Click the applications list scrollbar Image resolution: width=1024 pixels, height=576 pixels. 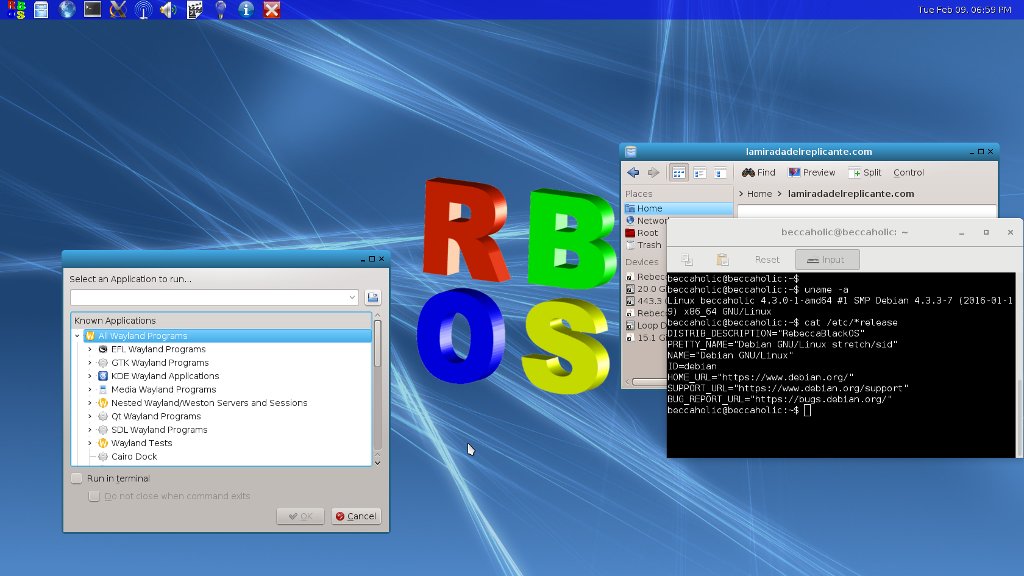[x=377, y=344]
